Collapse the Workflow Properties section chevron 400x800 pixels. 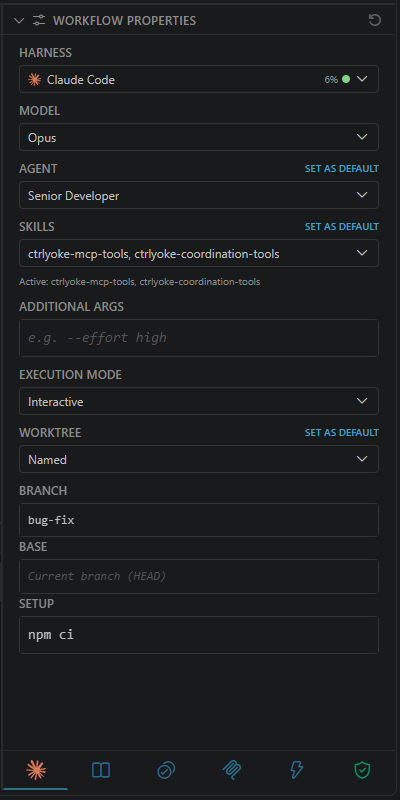19,20
